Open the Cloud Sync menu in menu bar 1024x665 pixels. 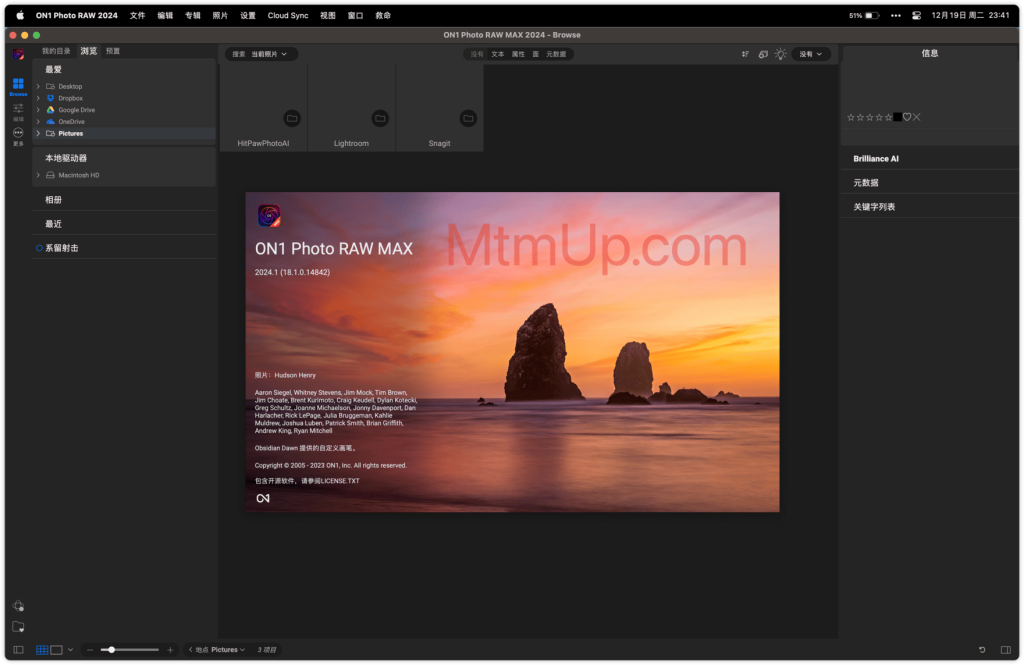tap(288, 15)
